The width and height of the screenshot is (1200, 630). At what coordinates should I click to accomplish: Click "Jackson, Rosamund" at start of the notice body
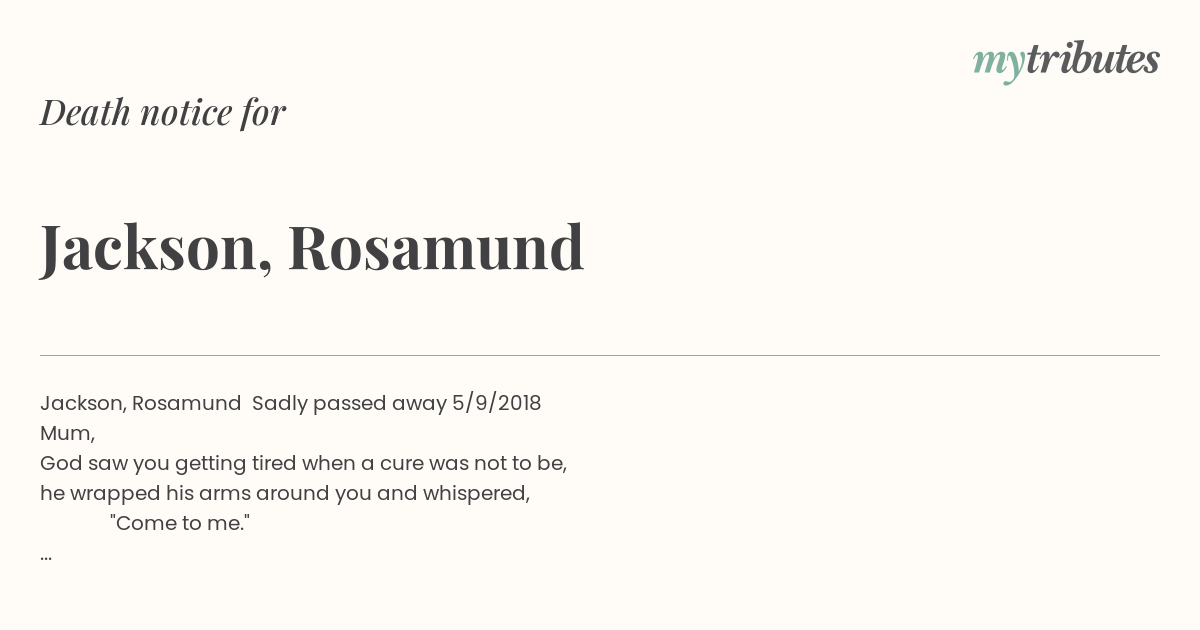(x=141, y=403)
